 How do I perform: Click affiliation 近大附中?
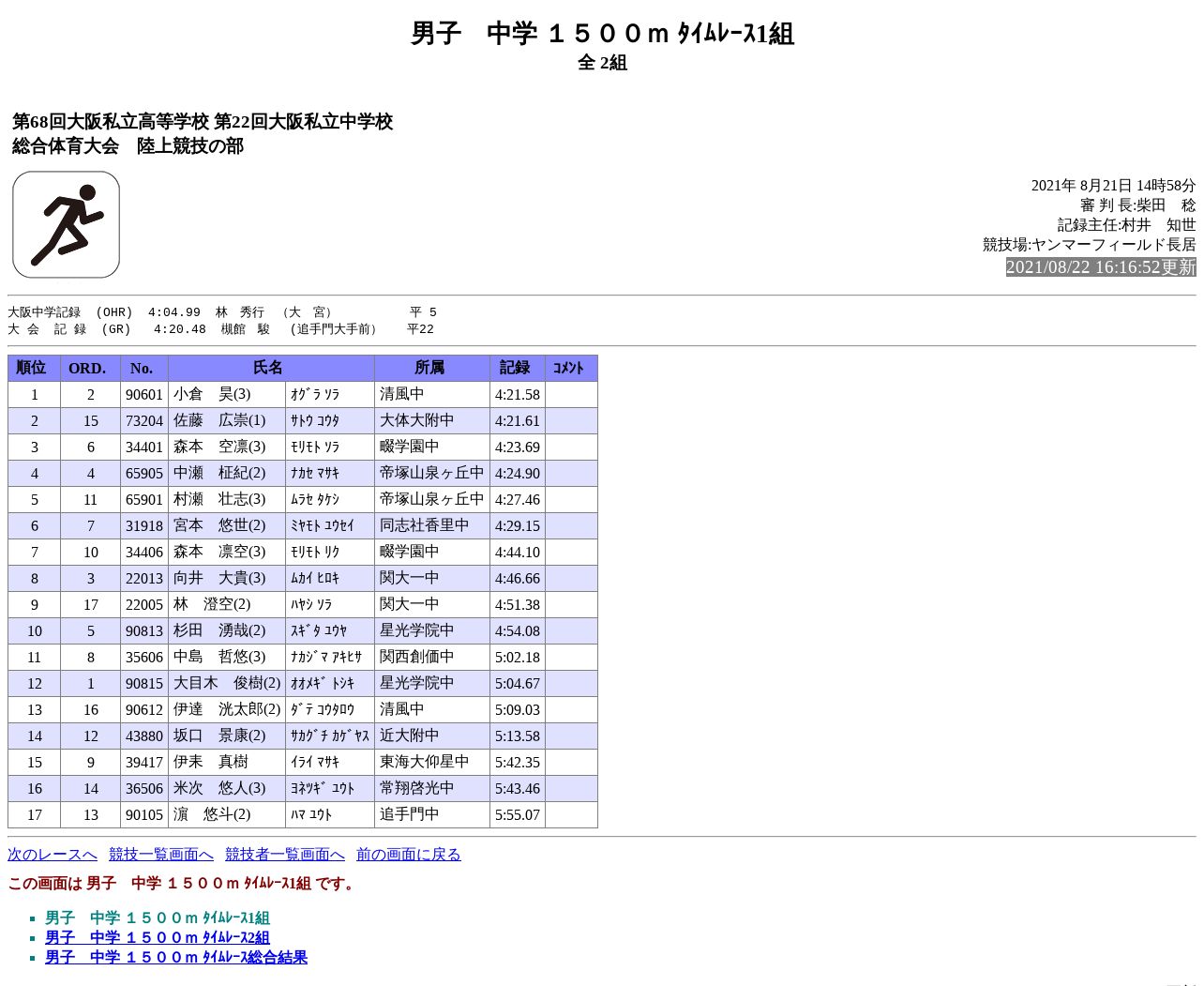pyautogui.click(x=410, y=736)
